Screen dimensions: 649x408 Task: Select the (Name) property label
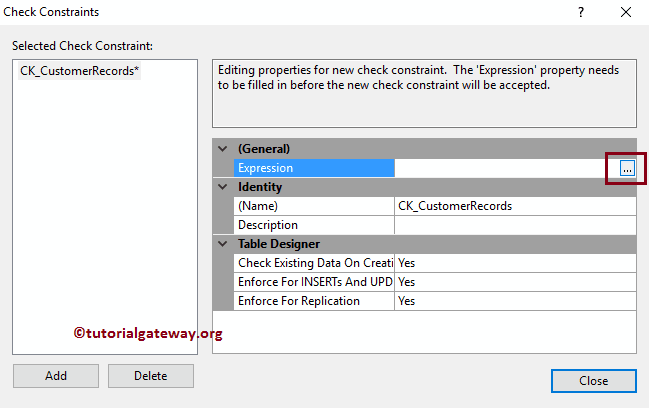coord(314,206)
